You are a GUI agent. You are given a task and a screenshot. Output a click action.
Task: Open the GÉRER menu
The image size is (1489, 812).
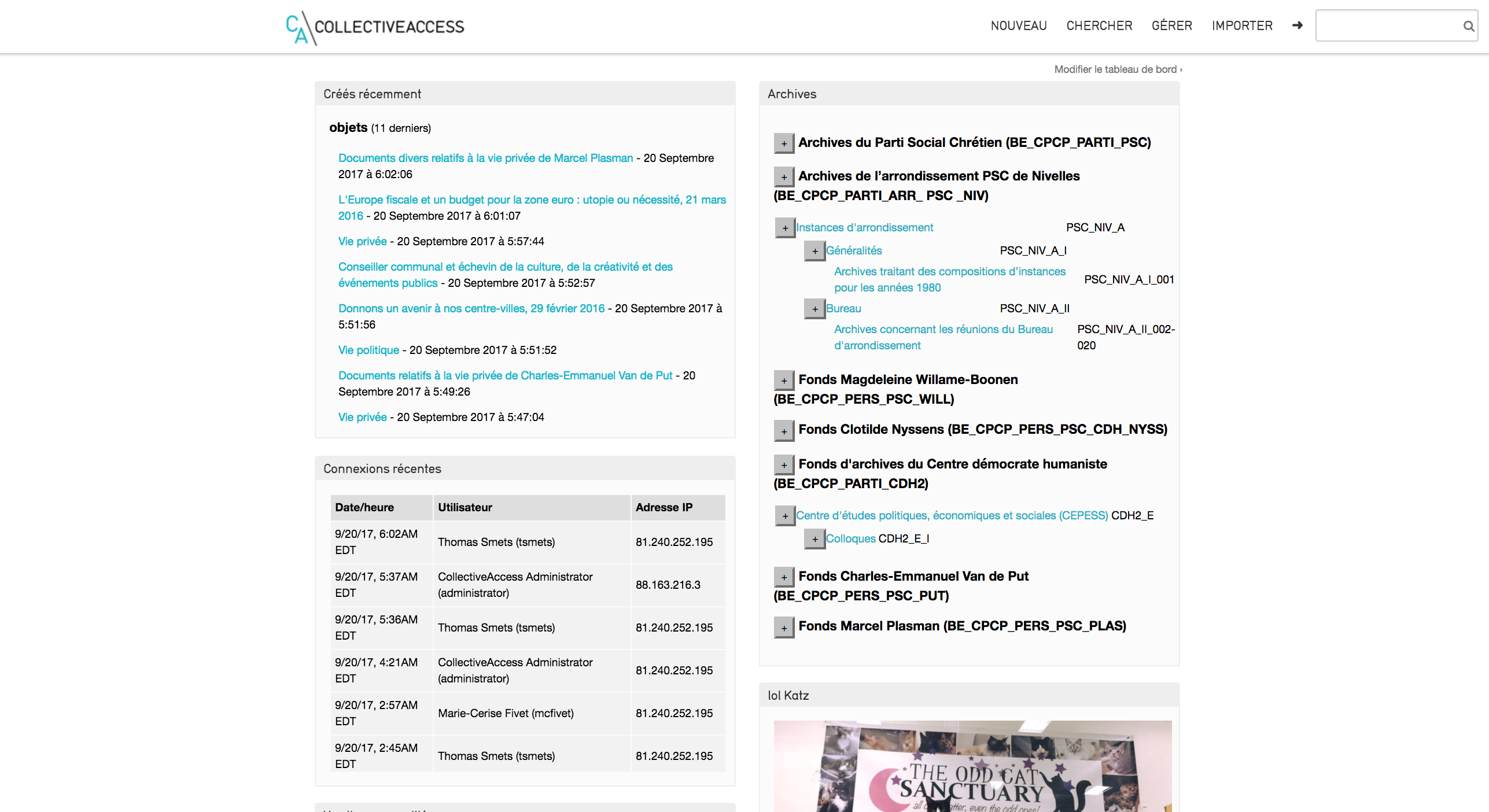[x=1171, y=26]
